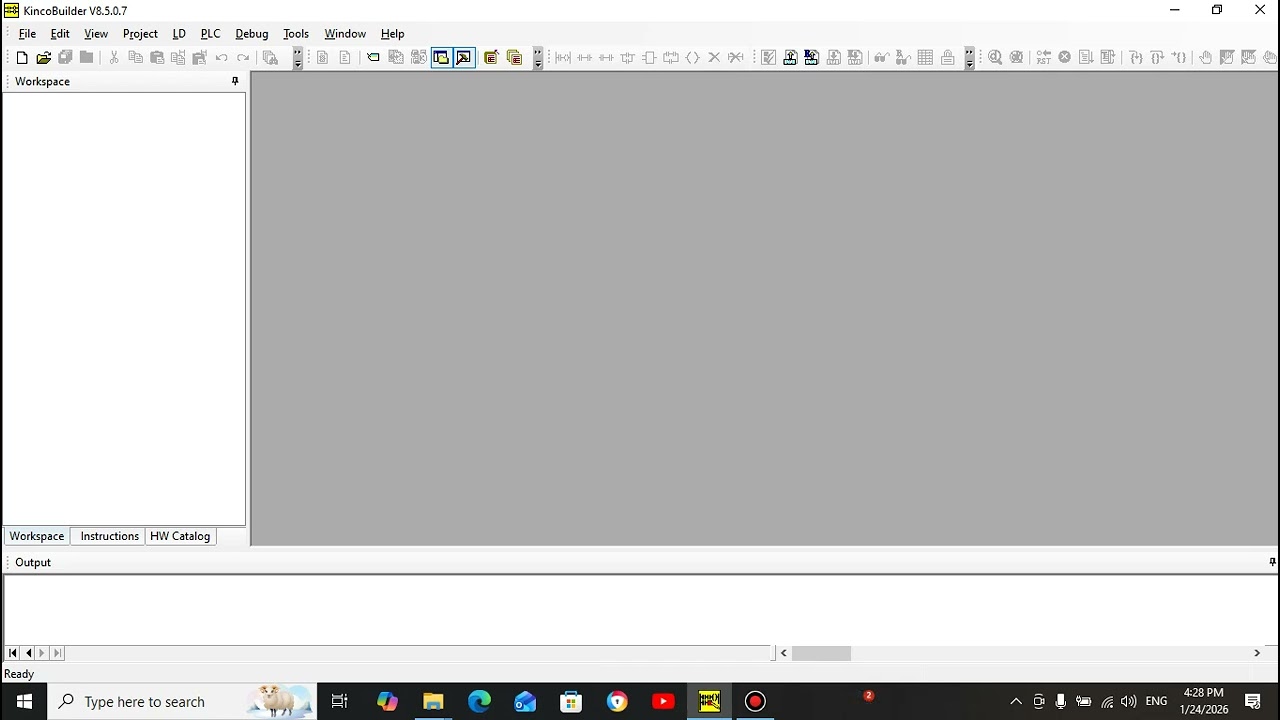Click the compile checkmark-page icon
The image size is (1280, 720).
(768, 58)
